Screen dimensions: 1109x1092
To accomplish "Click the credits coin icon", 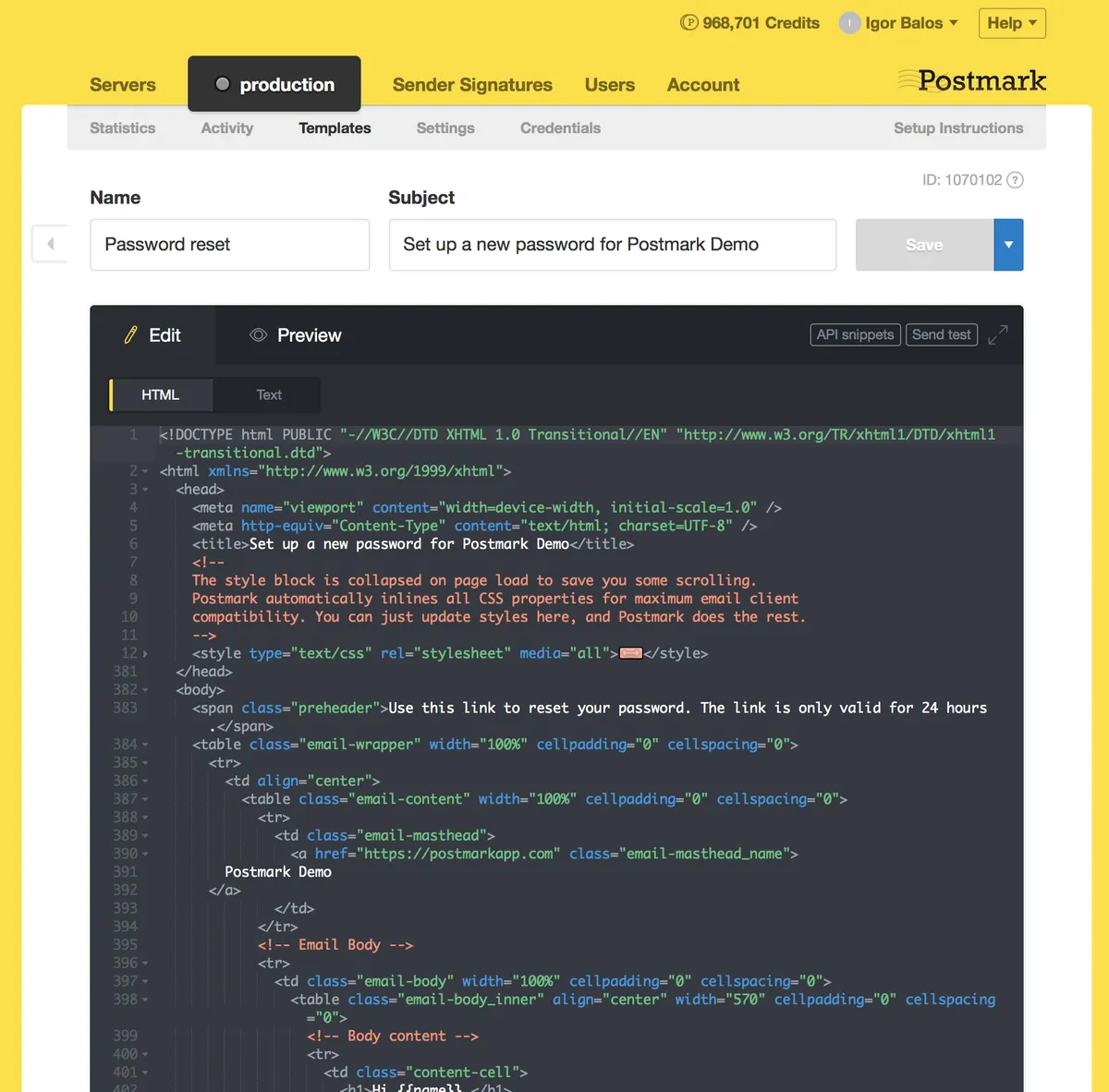I will pos(689,22).
